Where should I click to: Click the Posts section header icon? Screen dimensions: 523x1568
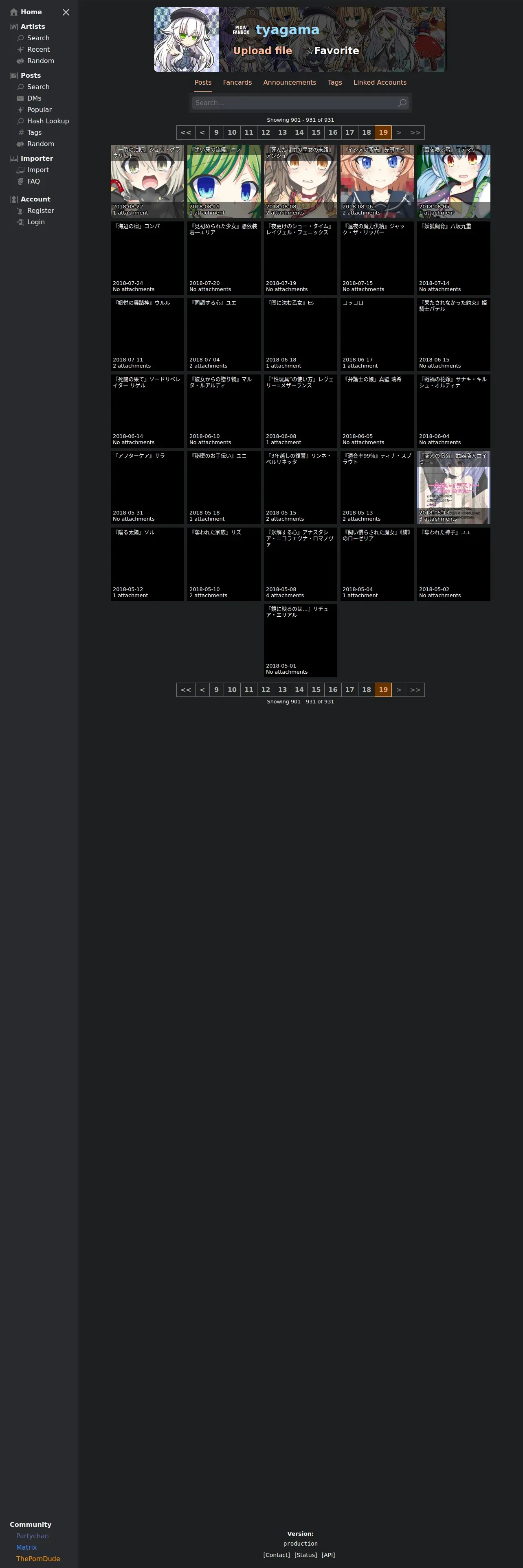(x=13, y=75)
